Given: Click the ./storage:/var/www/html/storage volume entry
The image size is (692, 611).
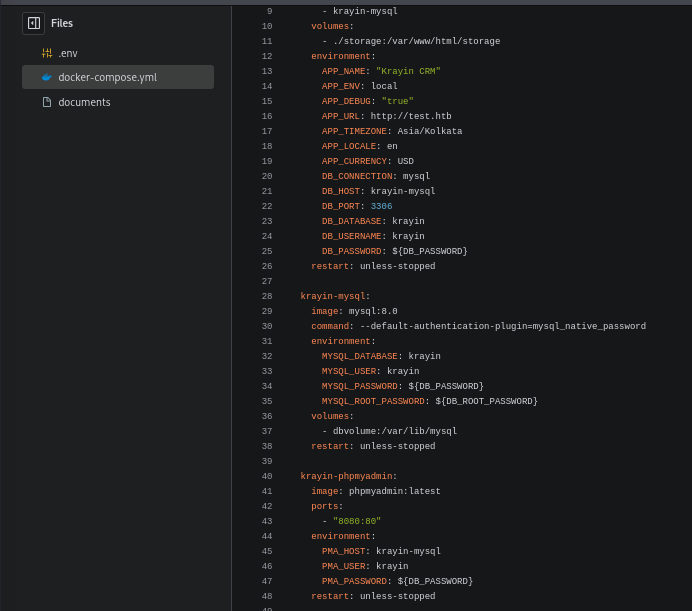Looking at the screenshot, I should pos(417,41).
